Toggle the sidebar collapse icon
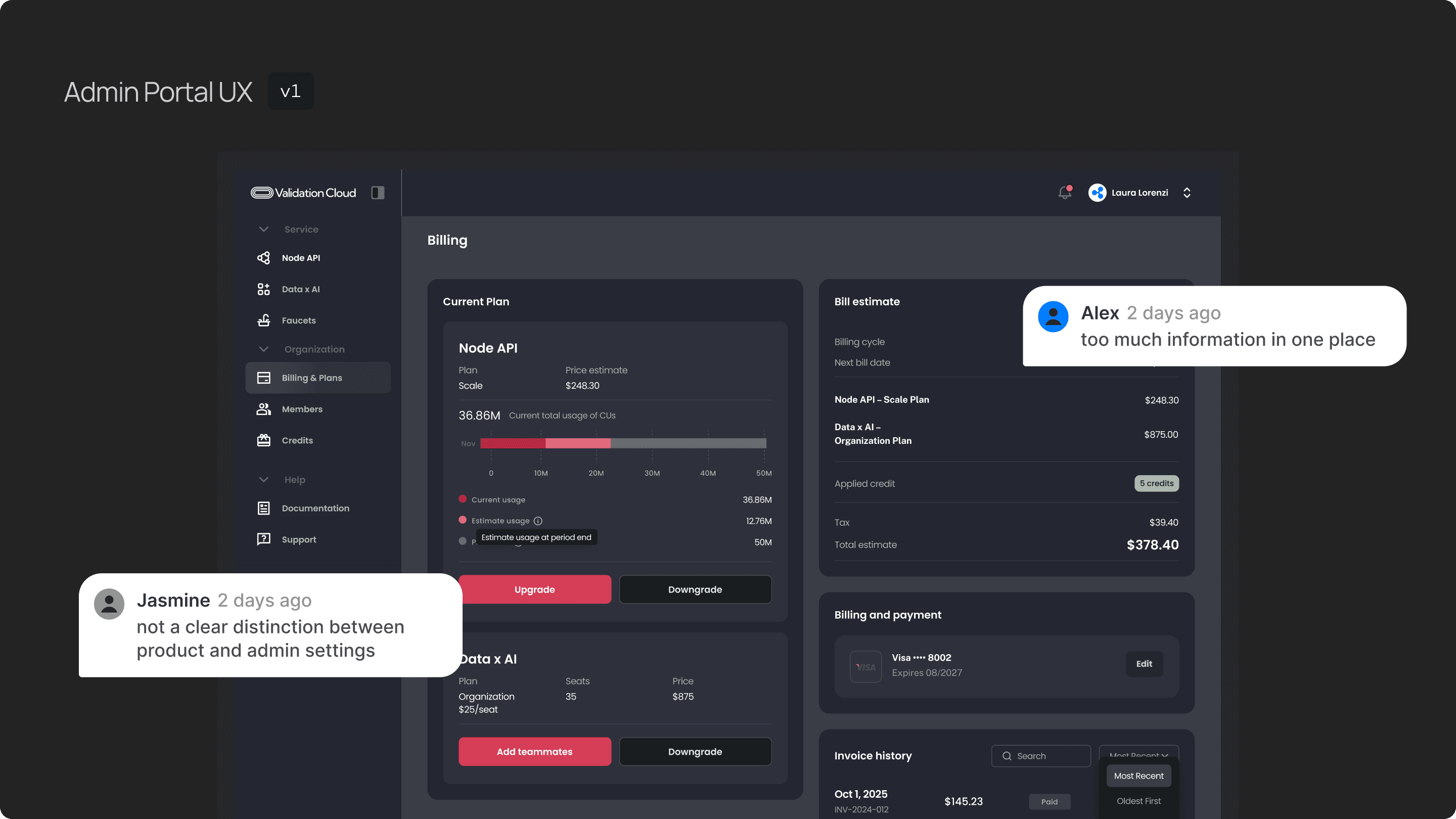 (378, 193)
